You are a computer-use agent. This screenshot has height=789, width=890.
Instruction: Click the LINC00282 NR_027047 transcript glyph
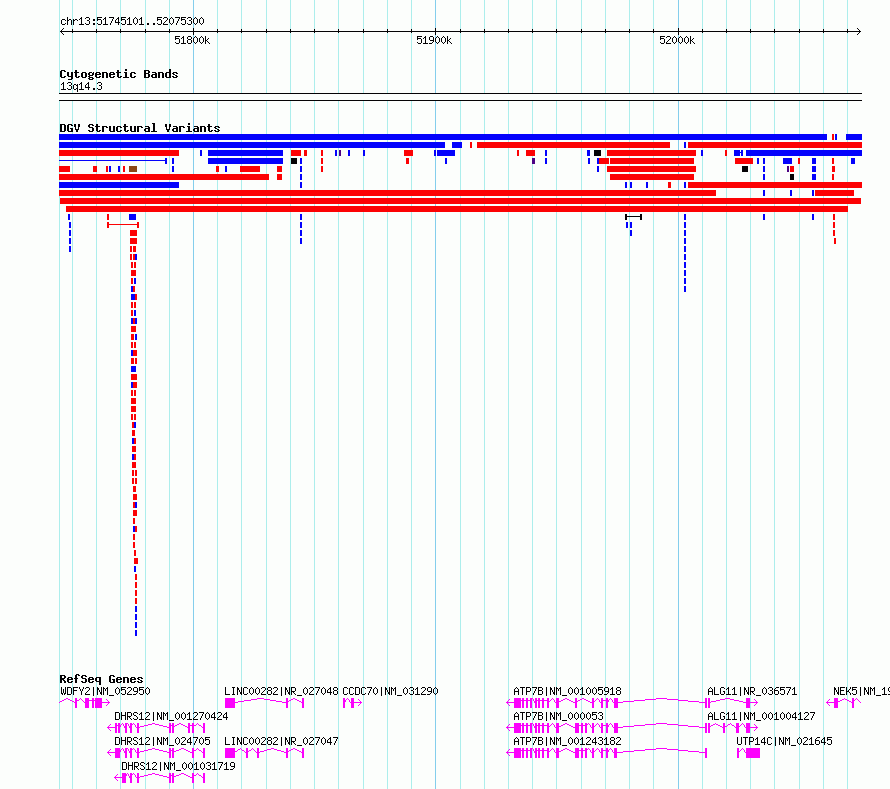pos(265,753)
